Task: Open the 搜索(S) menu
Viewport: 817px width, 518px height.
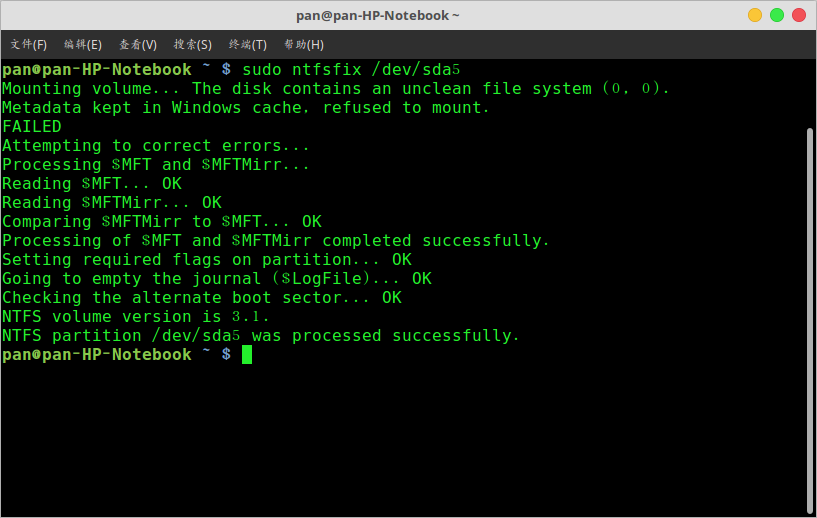Action: pos(193,44)
